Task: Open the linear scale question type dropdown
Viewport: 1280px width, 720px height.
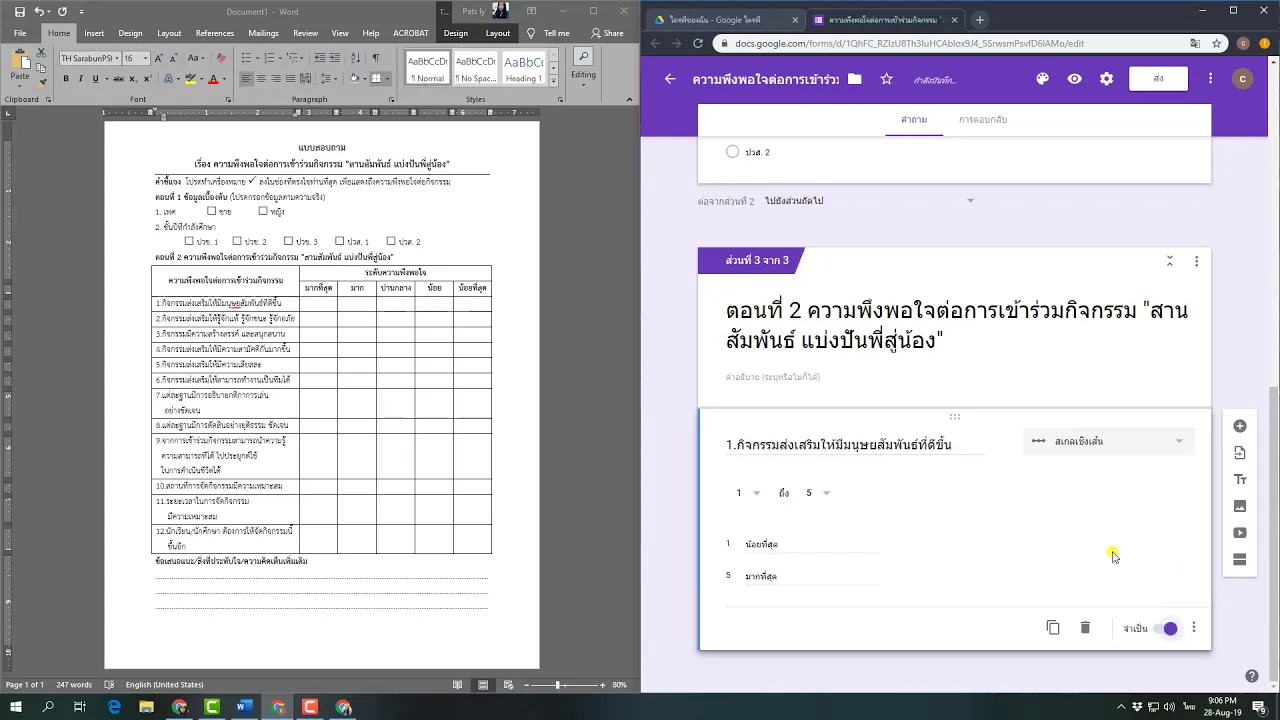Action: click(1108, 441)
